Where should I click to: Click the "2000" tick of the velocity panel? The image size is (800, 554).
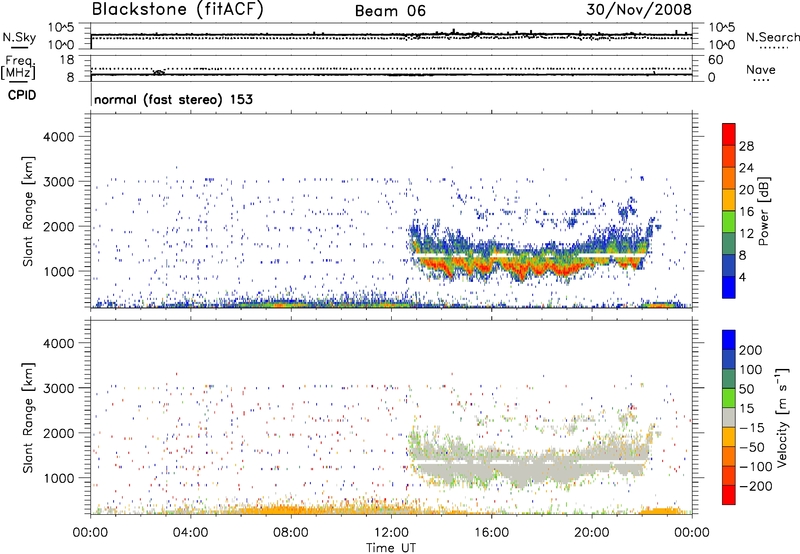click(59, 433)
